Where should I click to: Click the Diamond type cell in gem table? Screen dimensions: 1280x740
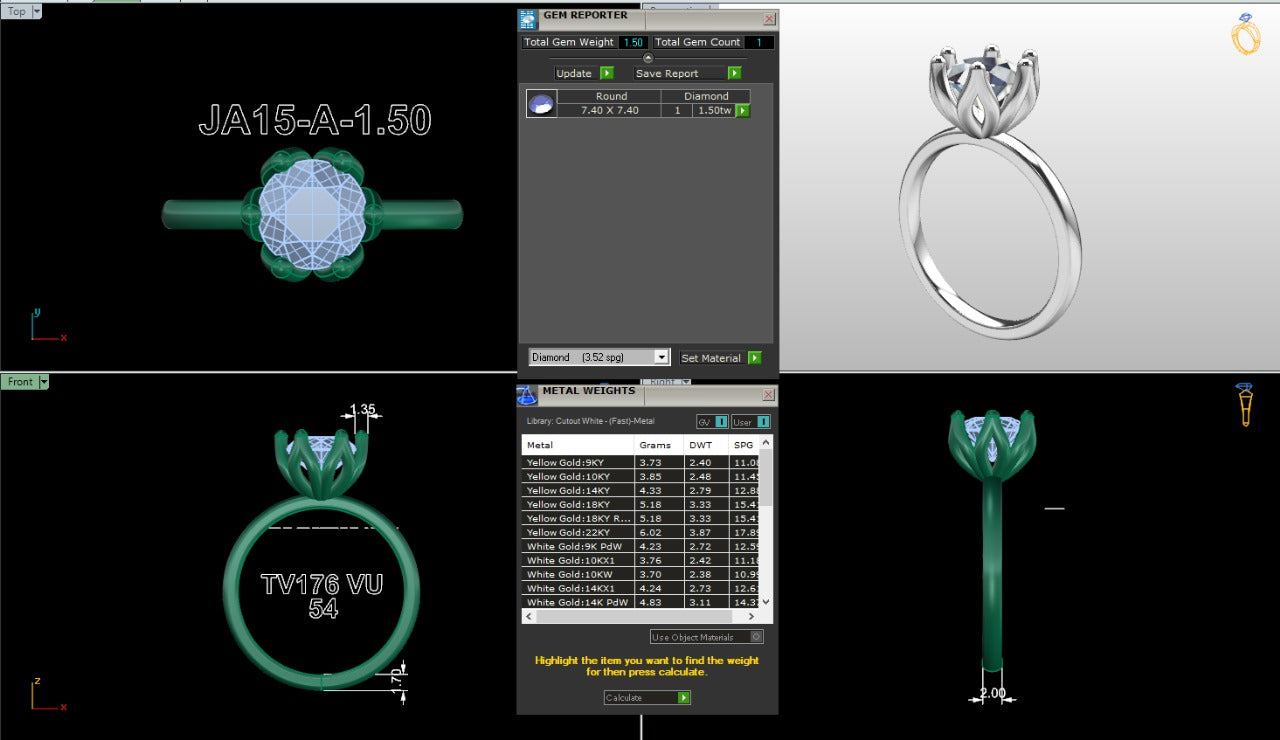[706, 96]
